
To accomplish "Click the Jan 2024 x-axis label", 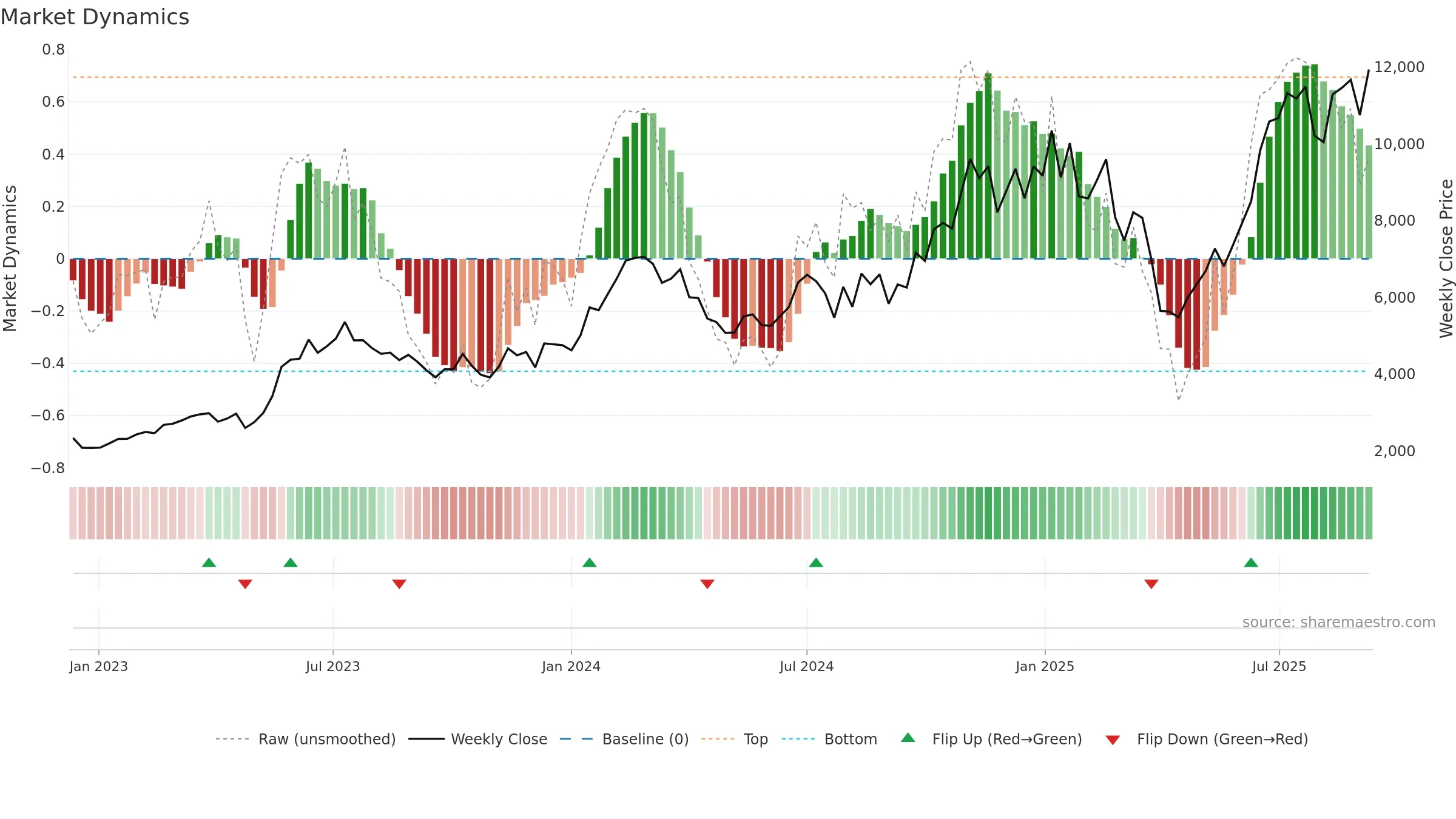I will click(x=571, y=666).
